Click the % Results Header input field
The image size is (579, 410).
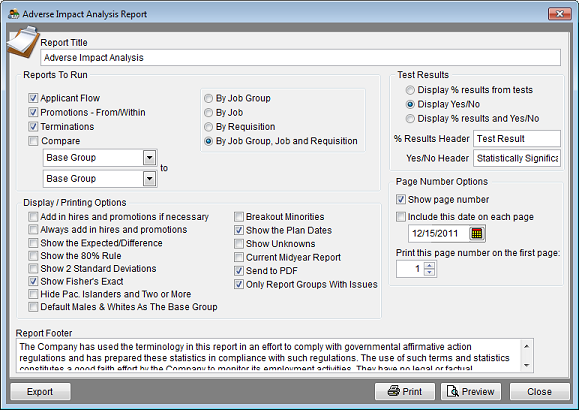click(517, 139)
